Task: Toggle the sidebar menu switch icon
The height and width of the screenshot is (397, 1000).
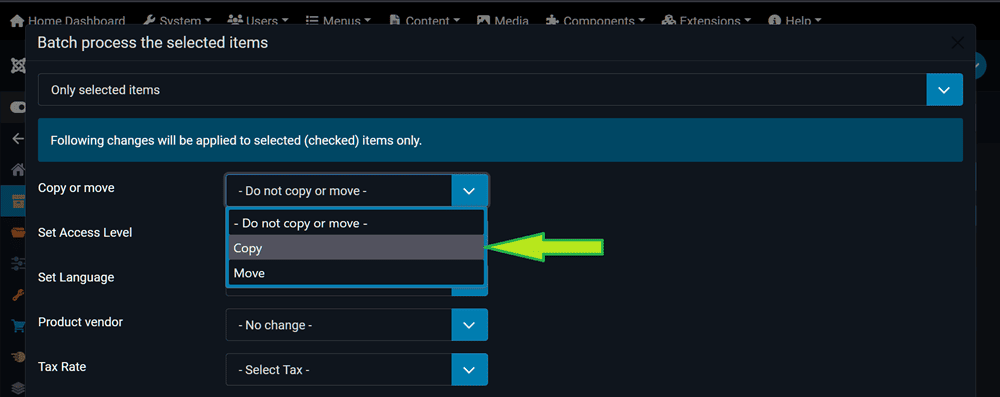Action: 18,108
